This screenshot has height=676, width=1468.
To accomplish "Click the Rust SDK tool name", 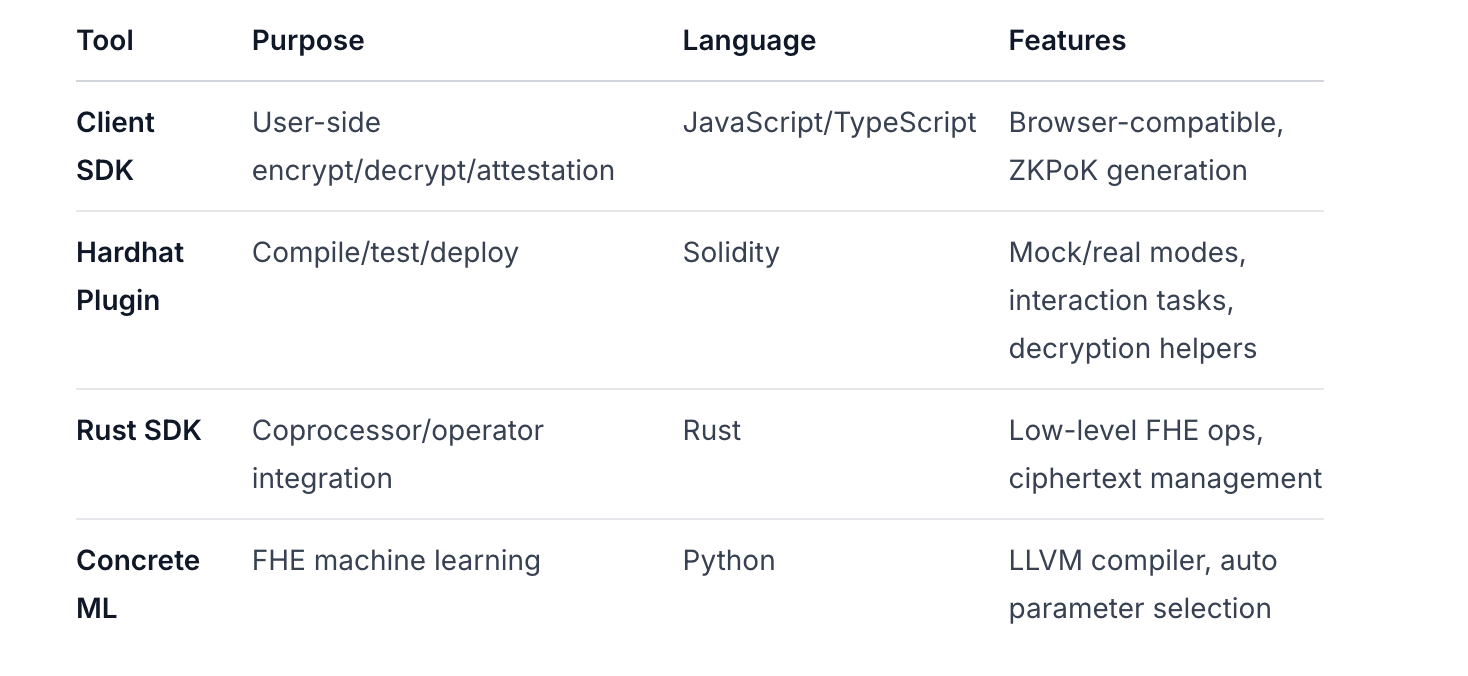I will click(139, 431).
